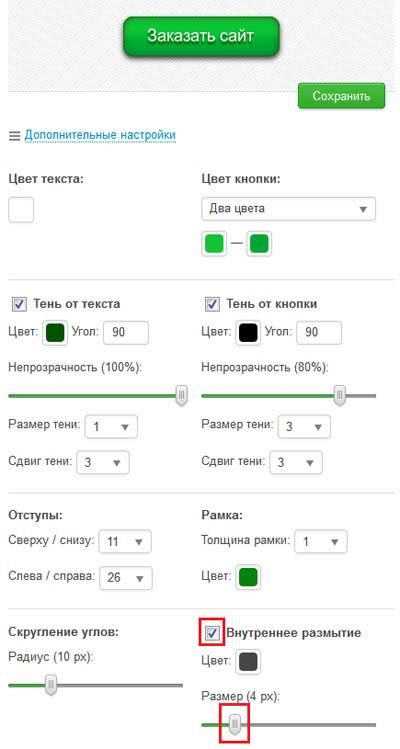400x749 pixels.
Task: Uncheck the Внутреннее размытие checkbox
Action: [x=212, y=634]
